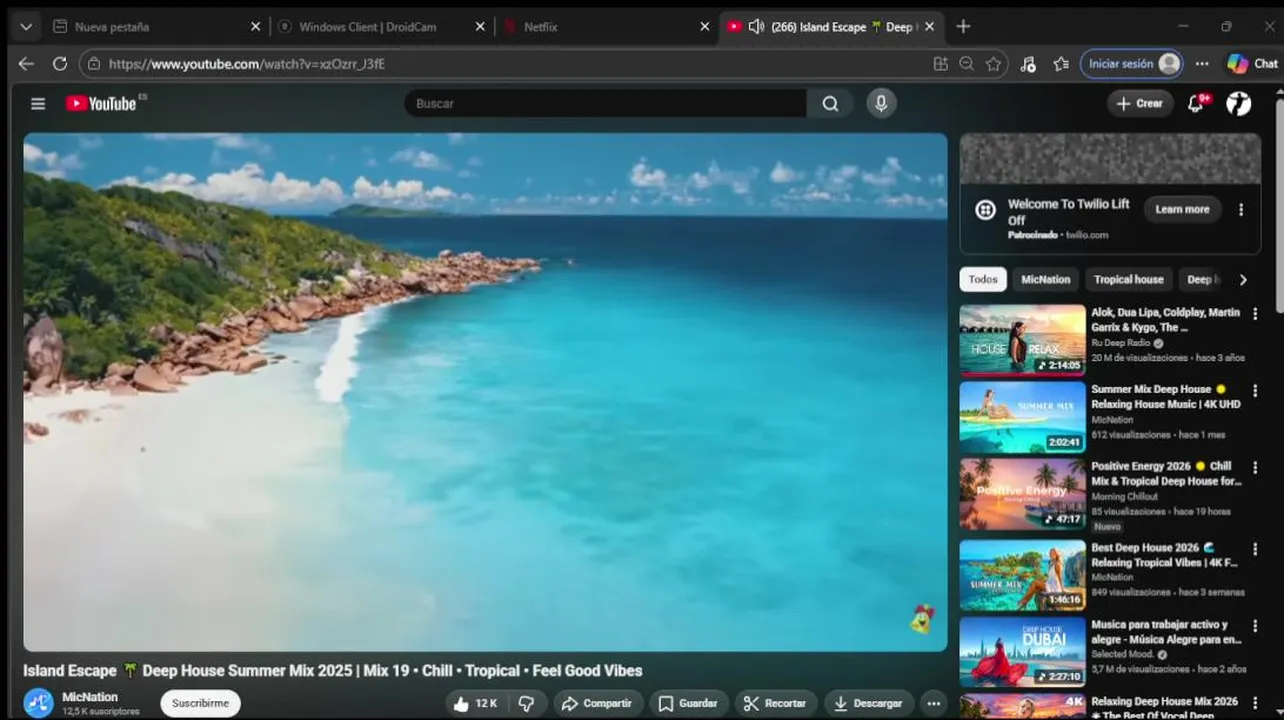Open options for Positive Energy 2026 video

click(x=1255, y=468)
